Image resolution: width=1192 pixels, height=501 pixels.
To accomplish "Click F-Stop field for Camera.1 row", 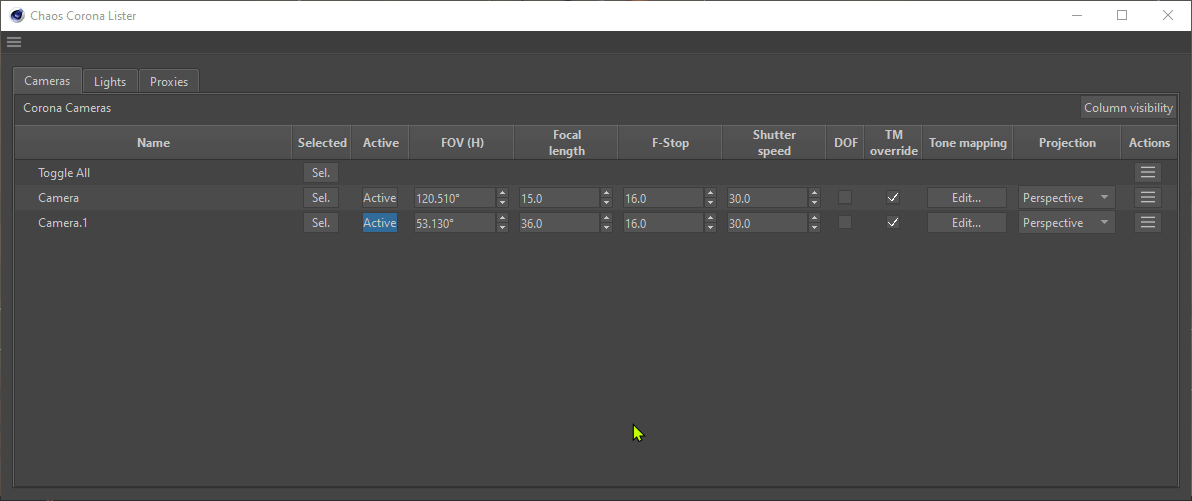I will (663, 224).
